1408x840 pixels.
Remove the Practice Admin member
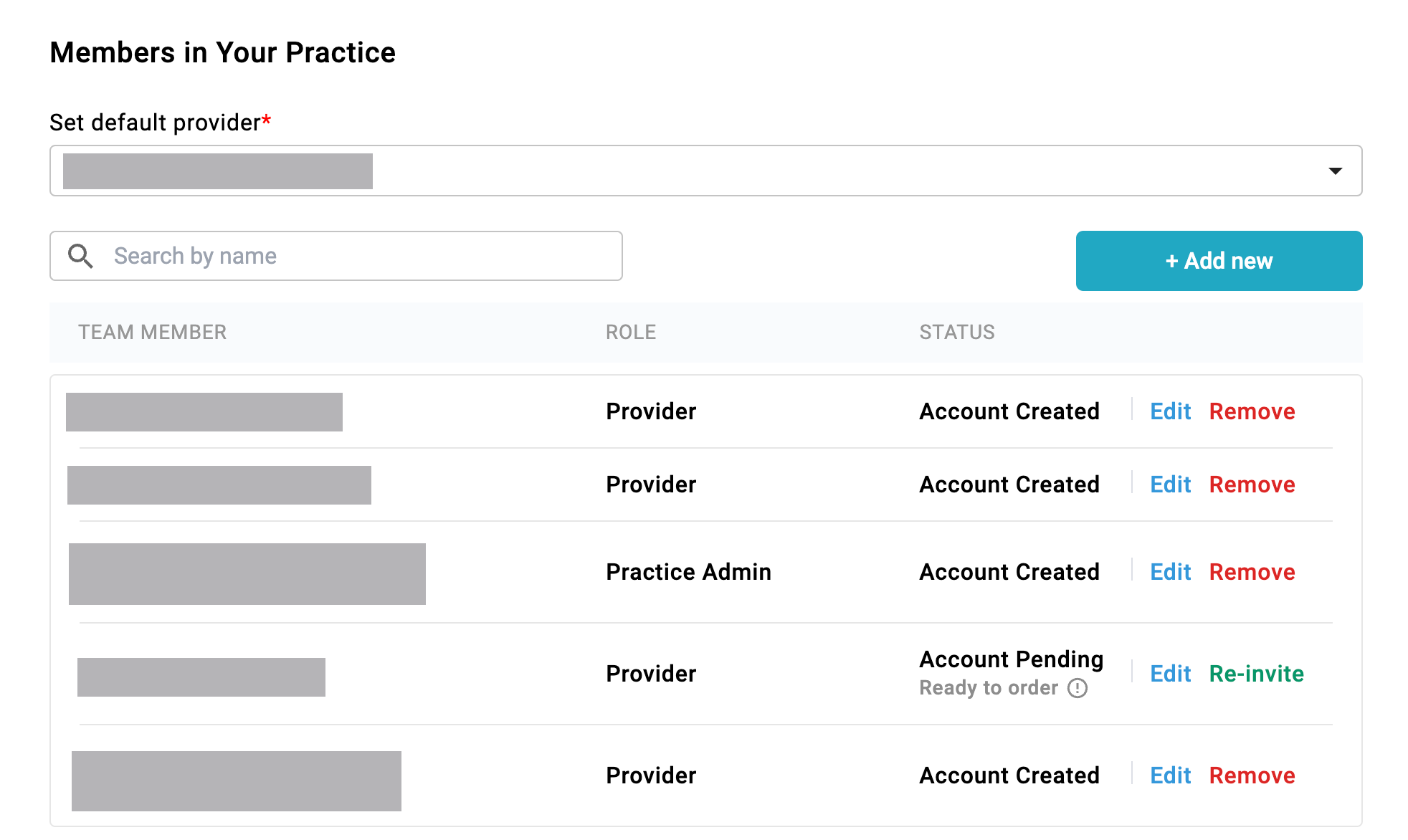1252,572
